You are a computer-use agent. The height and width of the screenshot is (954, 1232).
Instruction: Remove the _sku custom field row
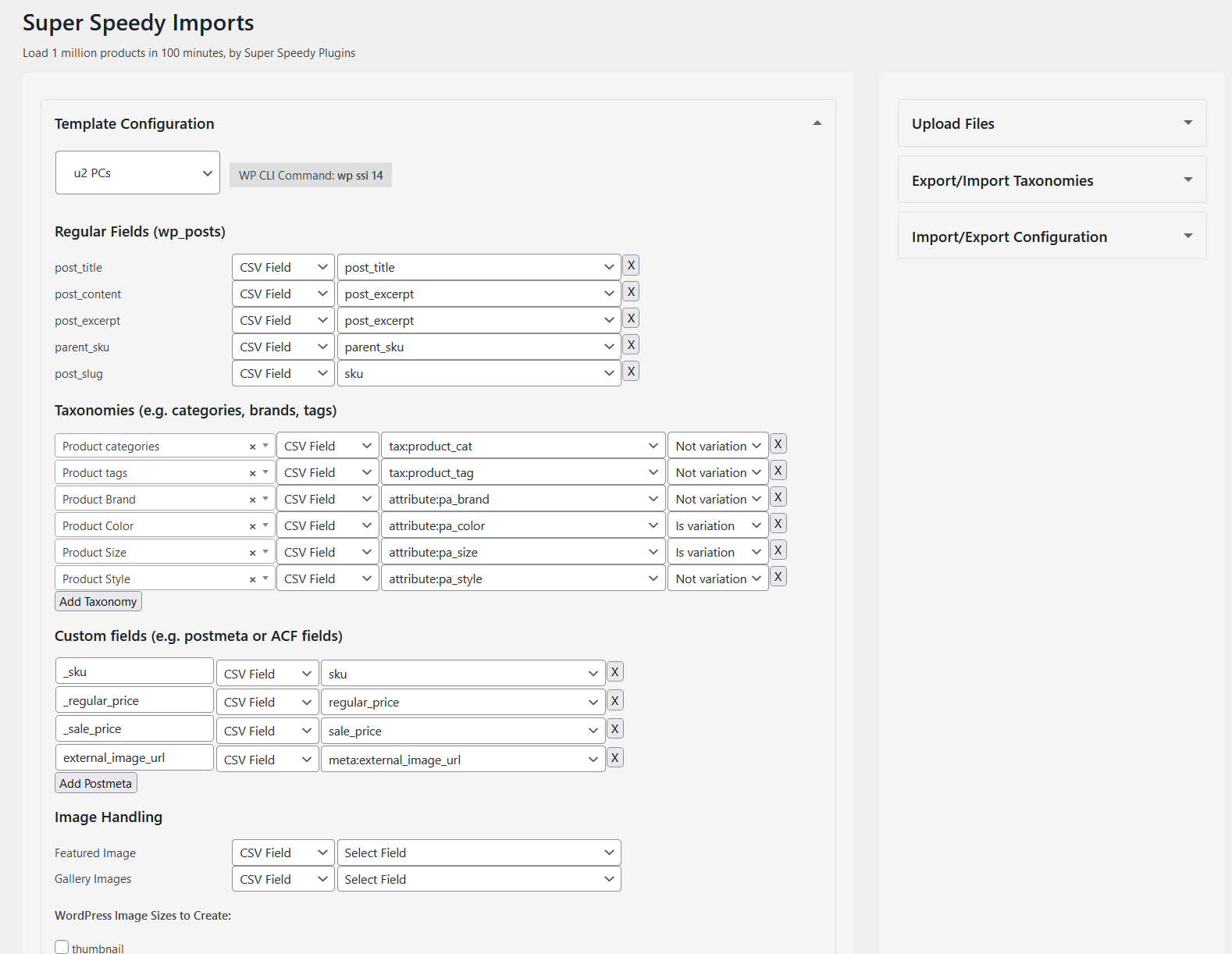pos(614,672)
